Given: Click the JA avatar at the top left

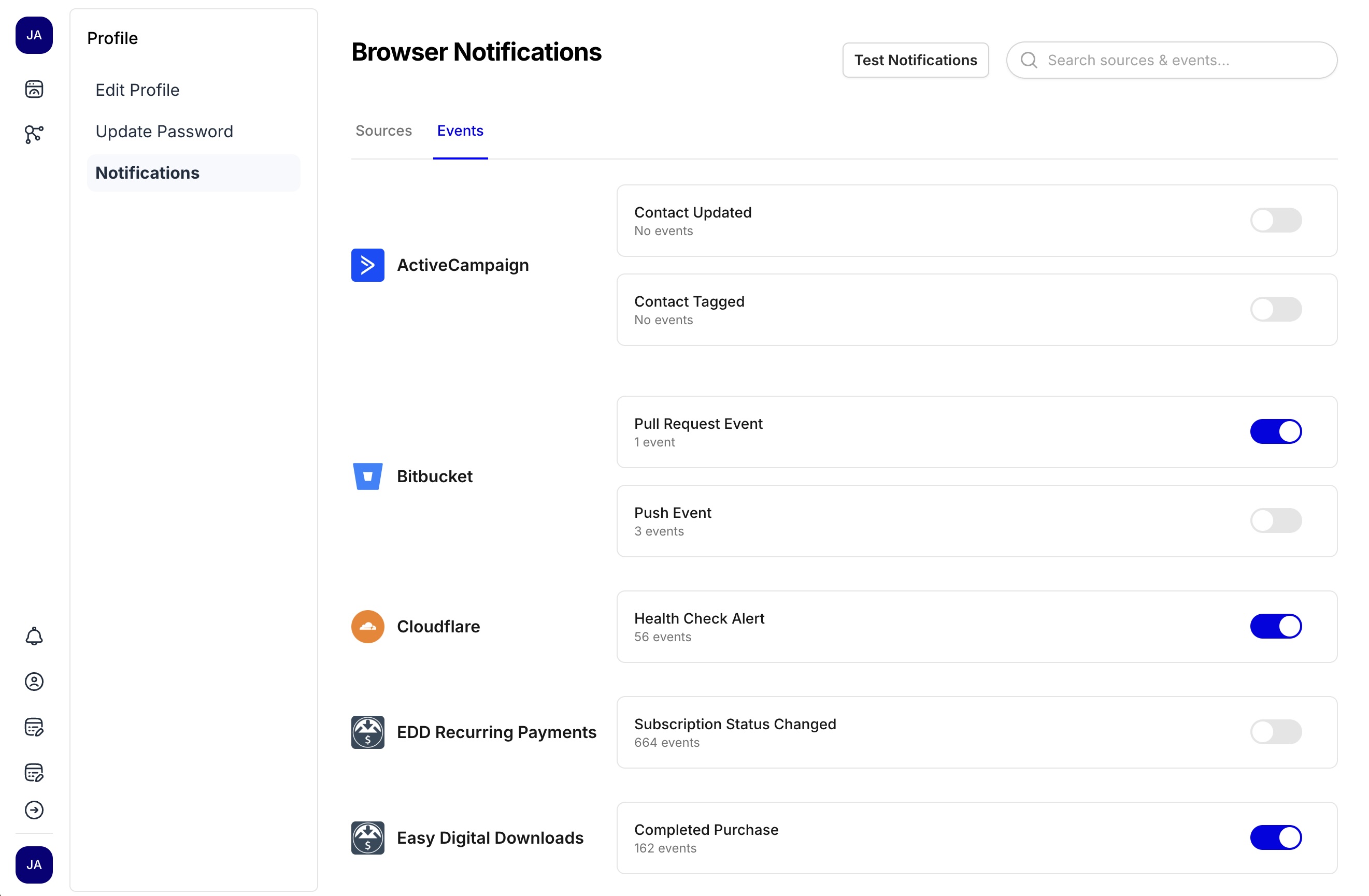Looking at the screenshot, I should pos(34,35).
